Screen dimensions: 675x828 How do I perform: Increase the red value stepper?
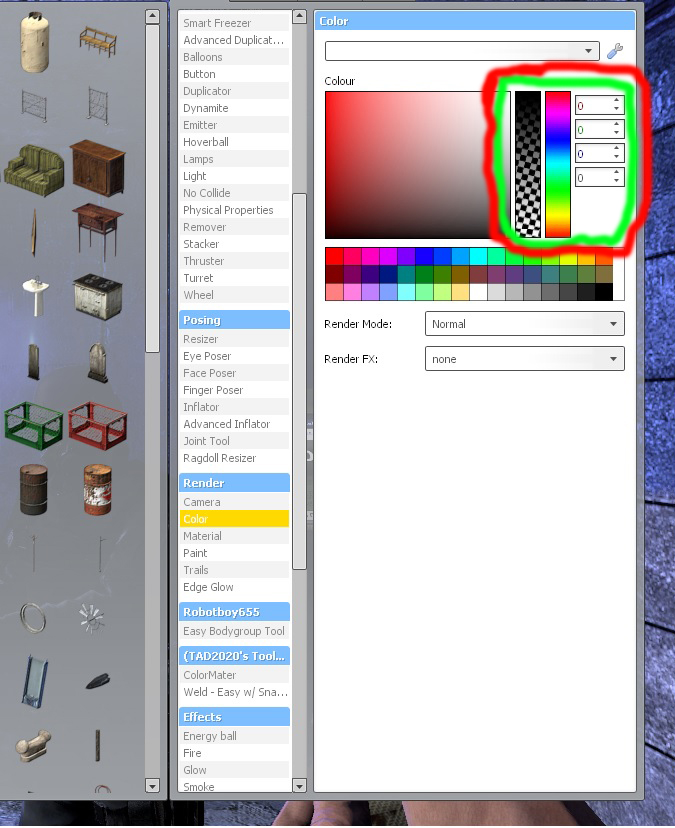tap(616, 100)
